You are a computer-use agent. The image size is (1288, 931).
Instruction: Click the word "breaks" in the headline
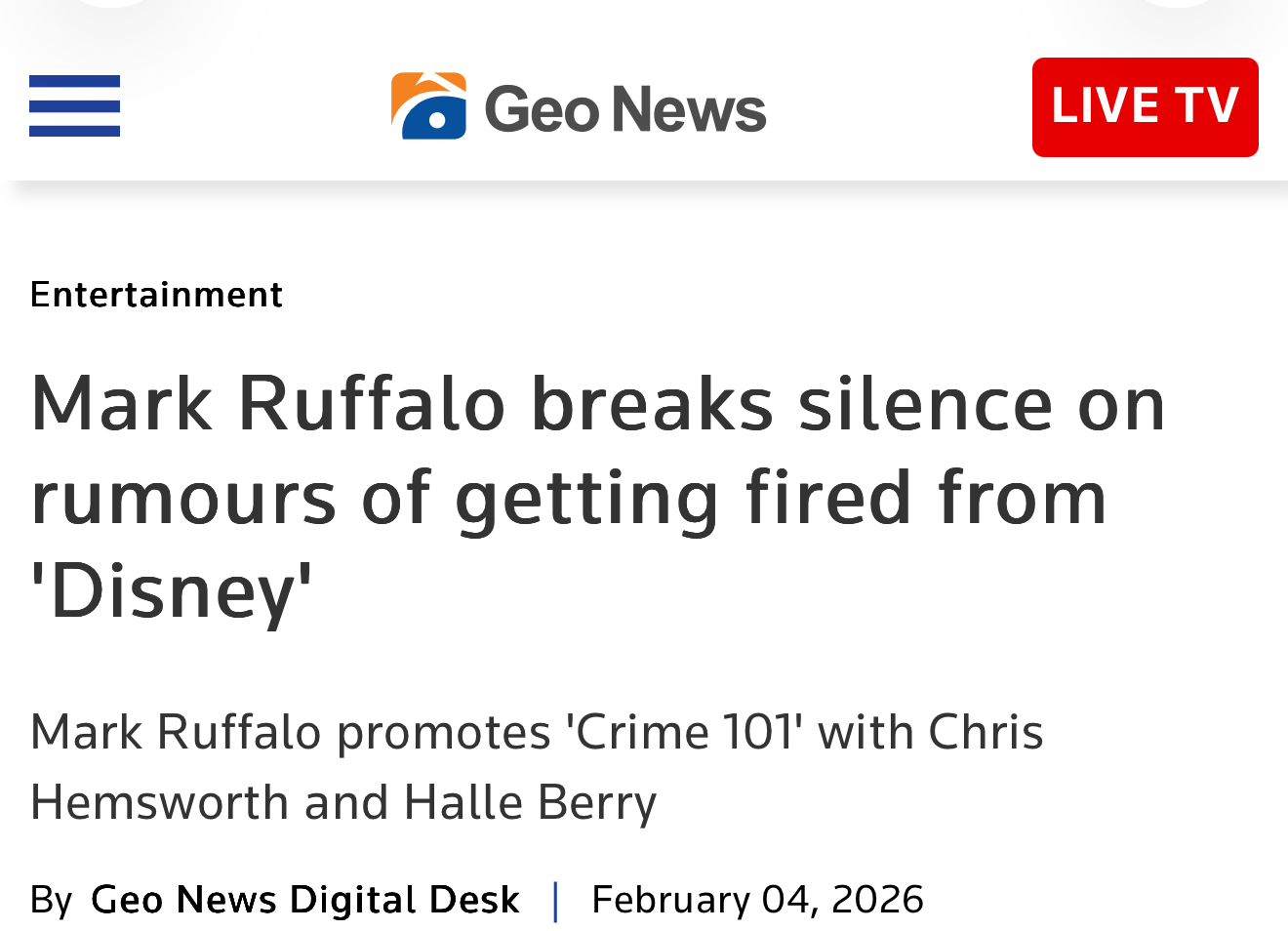(x=653, y=403)
